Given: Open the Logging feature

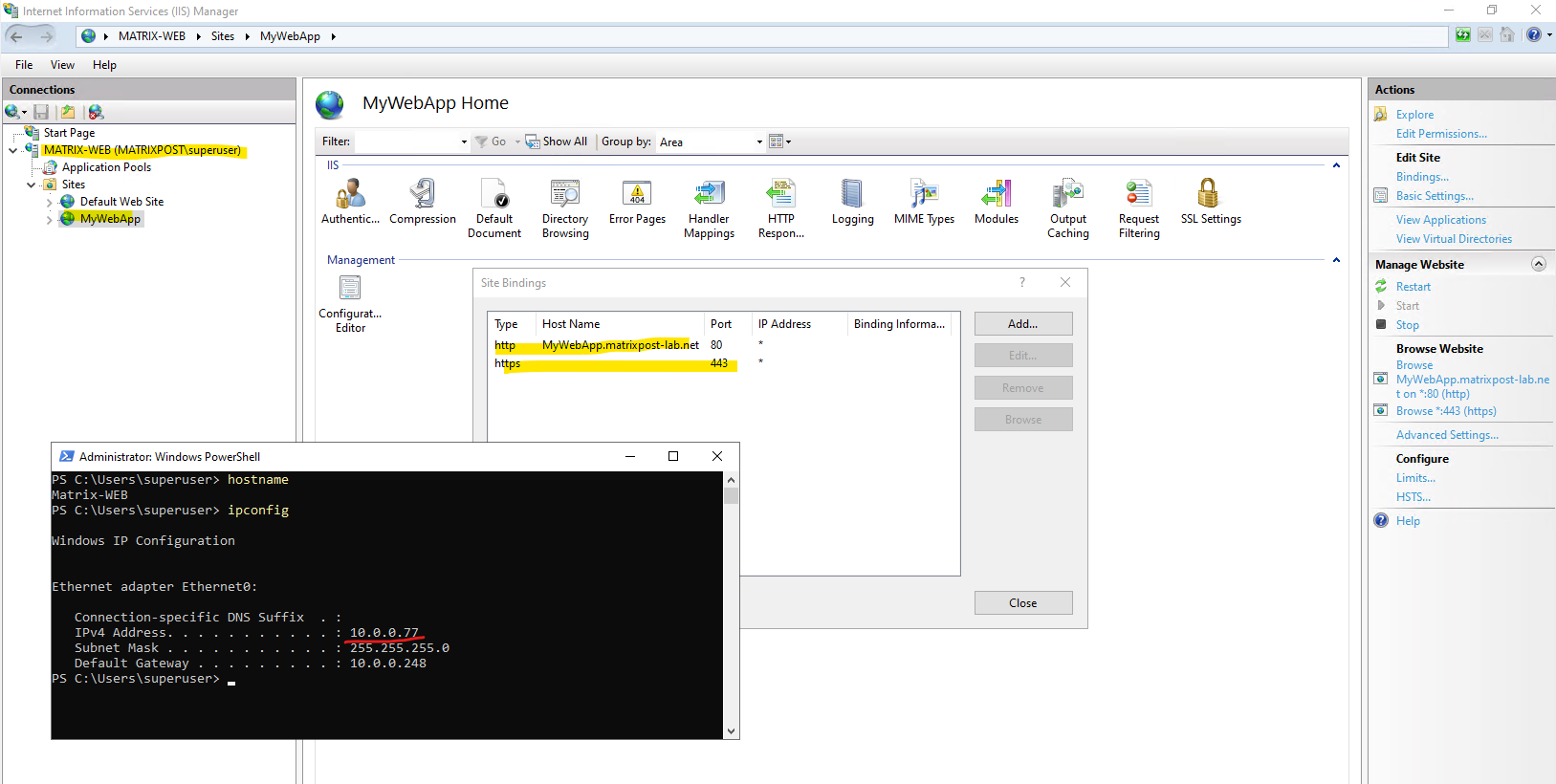Looking at the screenshot, I should 852,202.
